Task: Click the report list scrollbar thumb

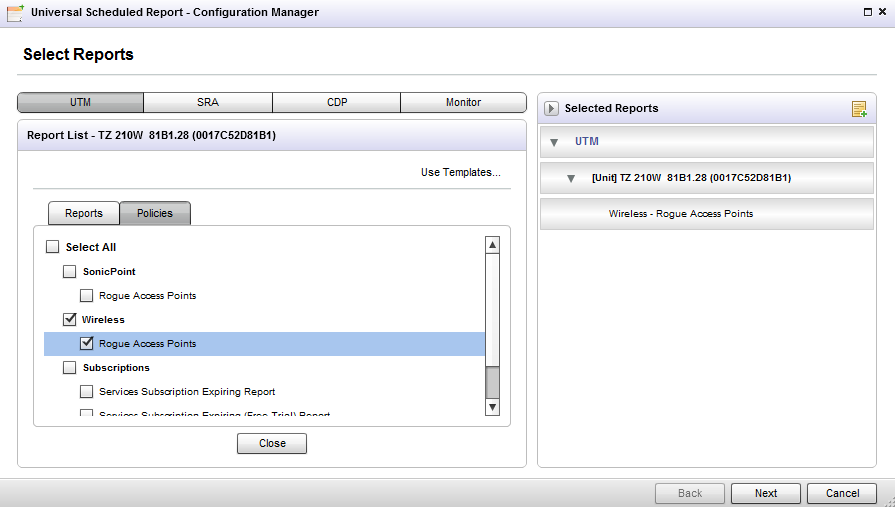Action: (492, 382)
